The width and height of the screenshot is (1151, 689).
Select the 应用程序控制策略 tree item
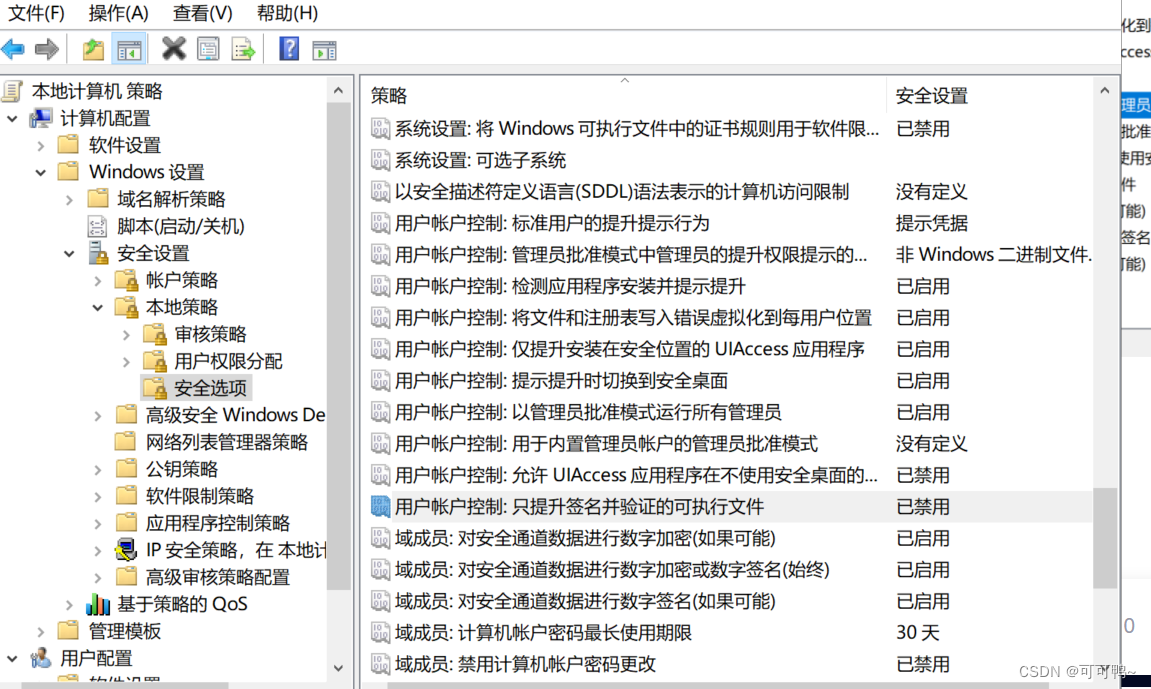click(x=218, y=523)
